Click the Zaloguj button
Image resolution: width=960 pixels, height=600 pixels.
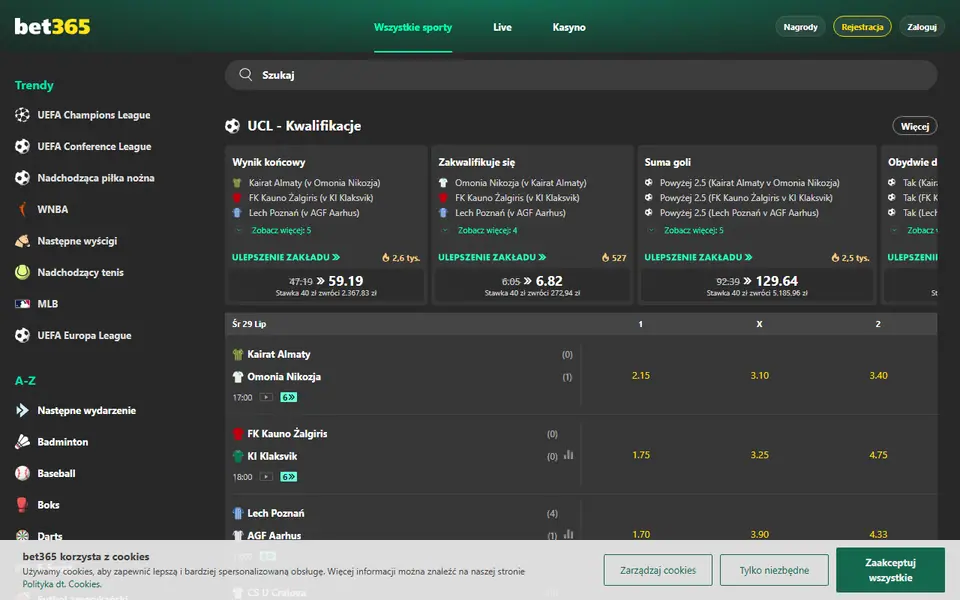(922, 27)
